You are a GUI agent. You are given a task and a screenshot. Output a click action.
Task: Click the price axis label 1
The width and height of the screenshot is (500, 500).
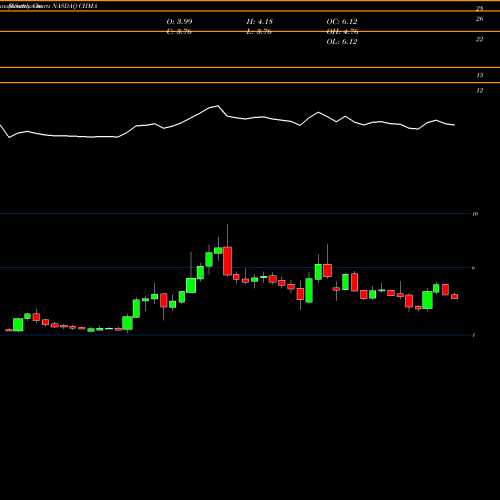pos(474,335)
